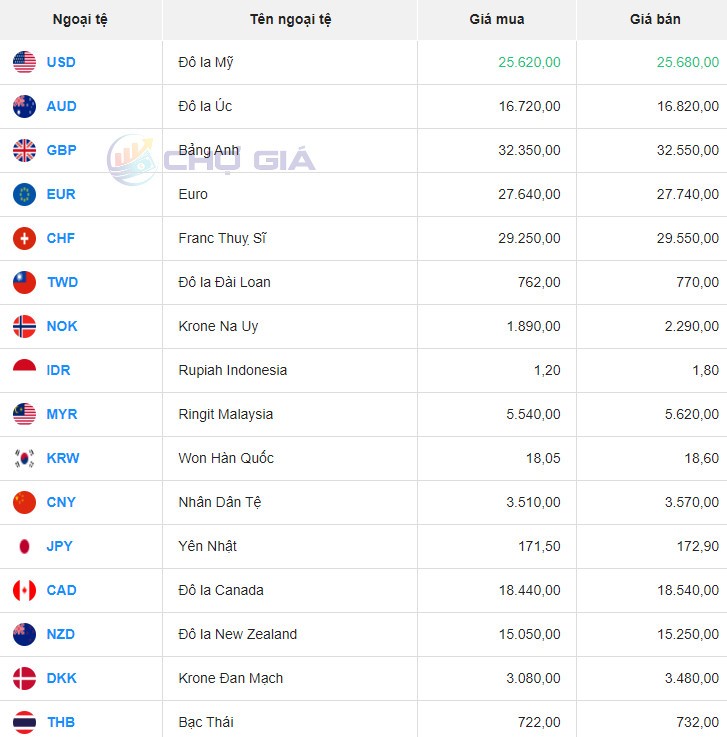
Task: Click the Chợ Giá watermark logo
Action: 211,160
